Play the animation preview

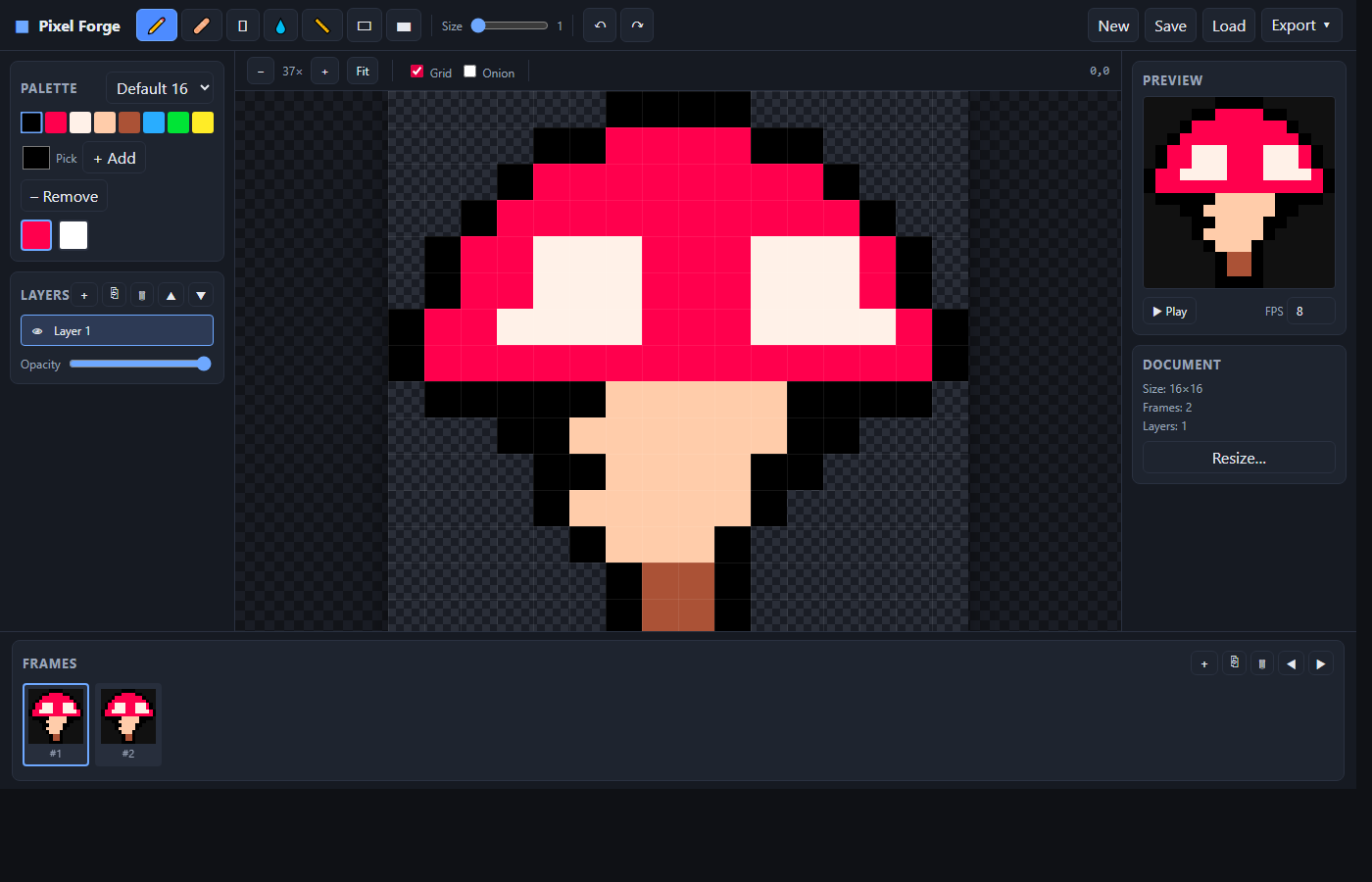(x=1169, y=312)
